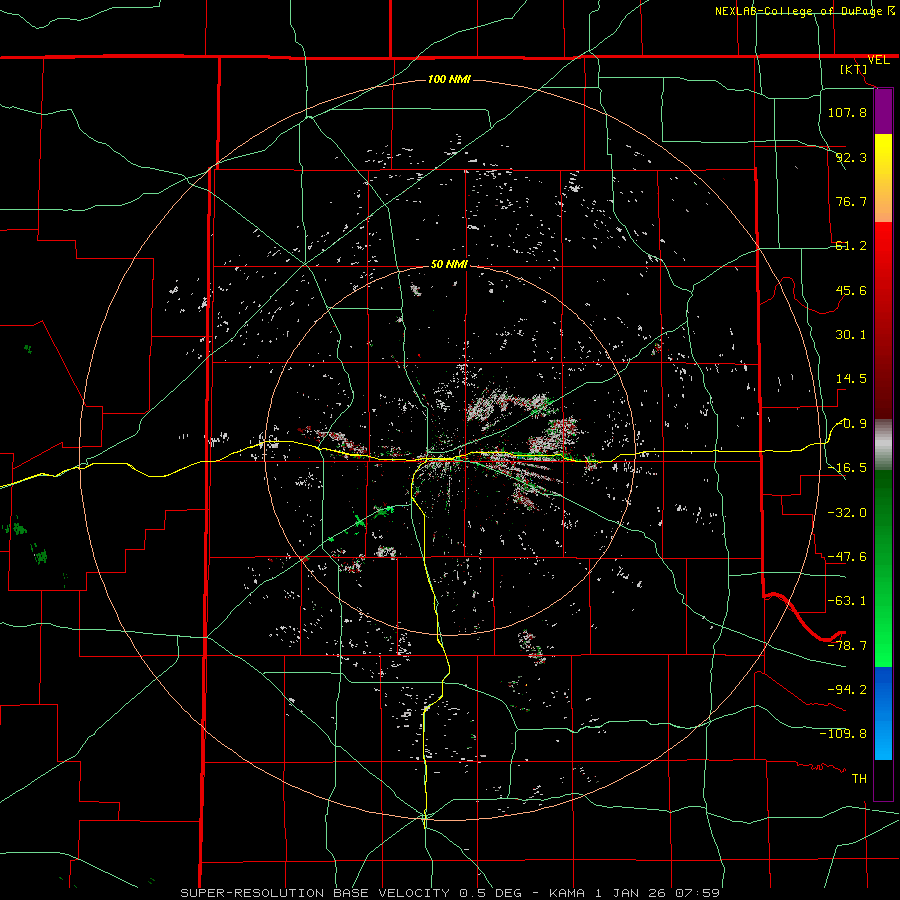The image size is (900, 900).
Task: Select the 92.3 legend value
Action: coord(851,157)
